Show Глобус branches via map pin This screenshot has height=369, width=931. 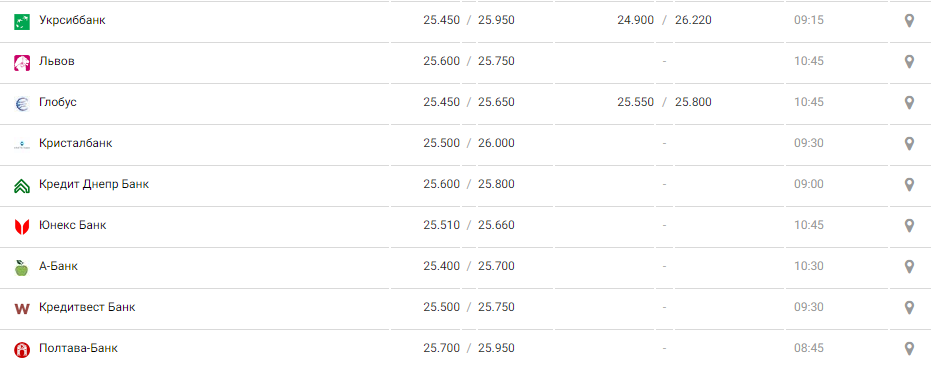908,103
